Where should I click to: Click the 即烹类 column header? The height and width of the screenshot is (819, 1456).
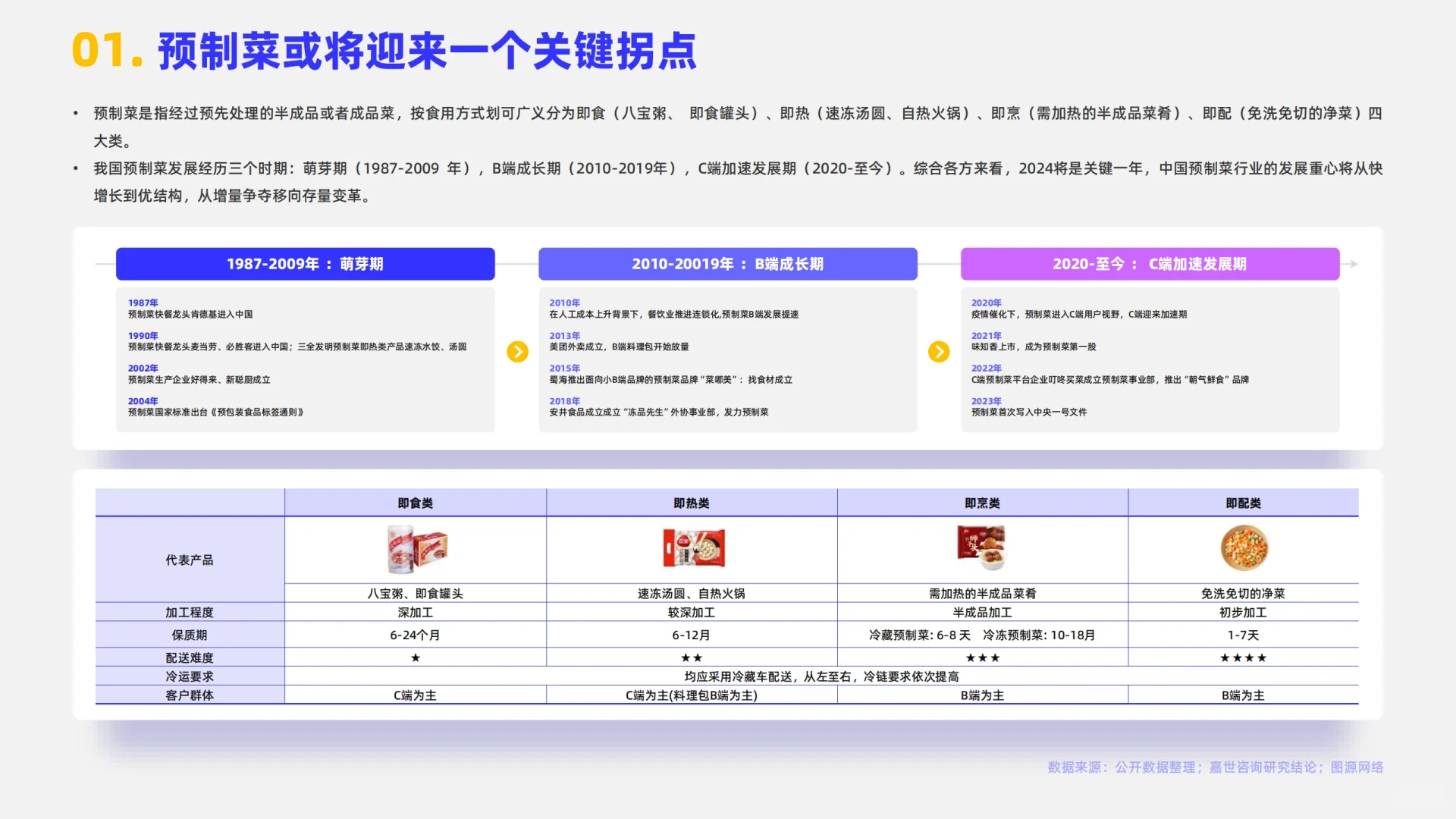(982, 504)
